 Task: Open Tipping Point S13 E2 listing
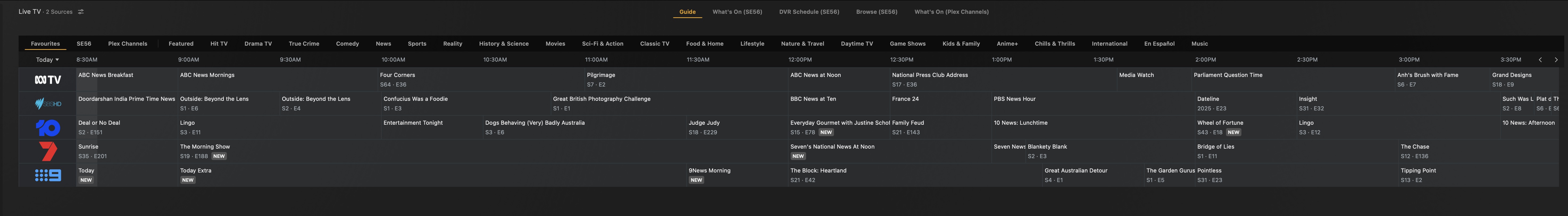point(1479,175)
